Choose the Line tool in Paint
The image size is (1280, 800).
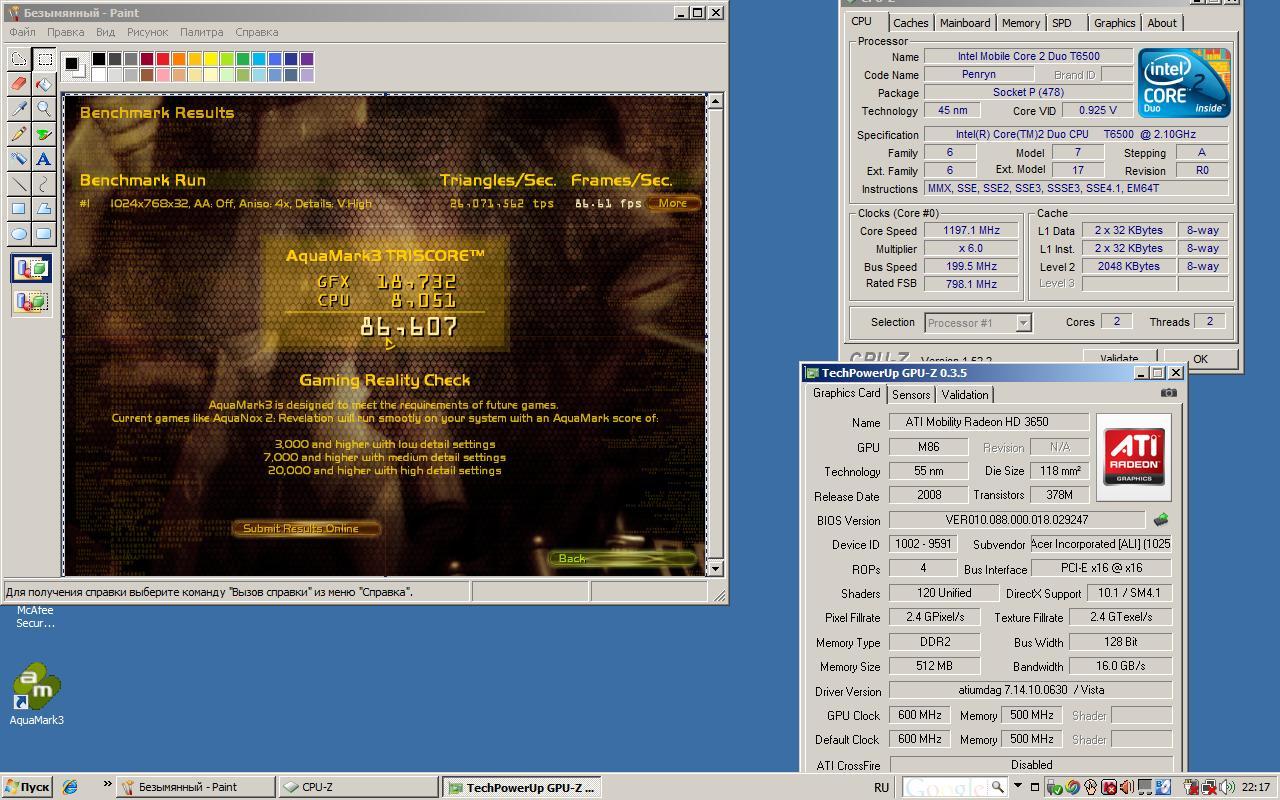[x=19, y=184]
